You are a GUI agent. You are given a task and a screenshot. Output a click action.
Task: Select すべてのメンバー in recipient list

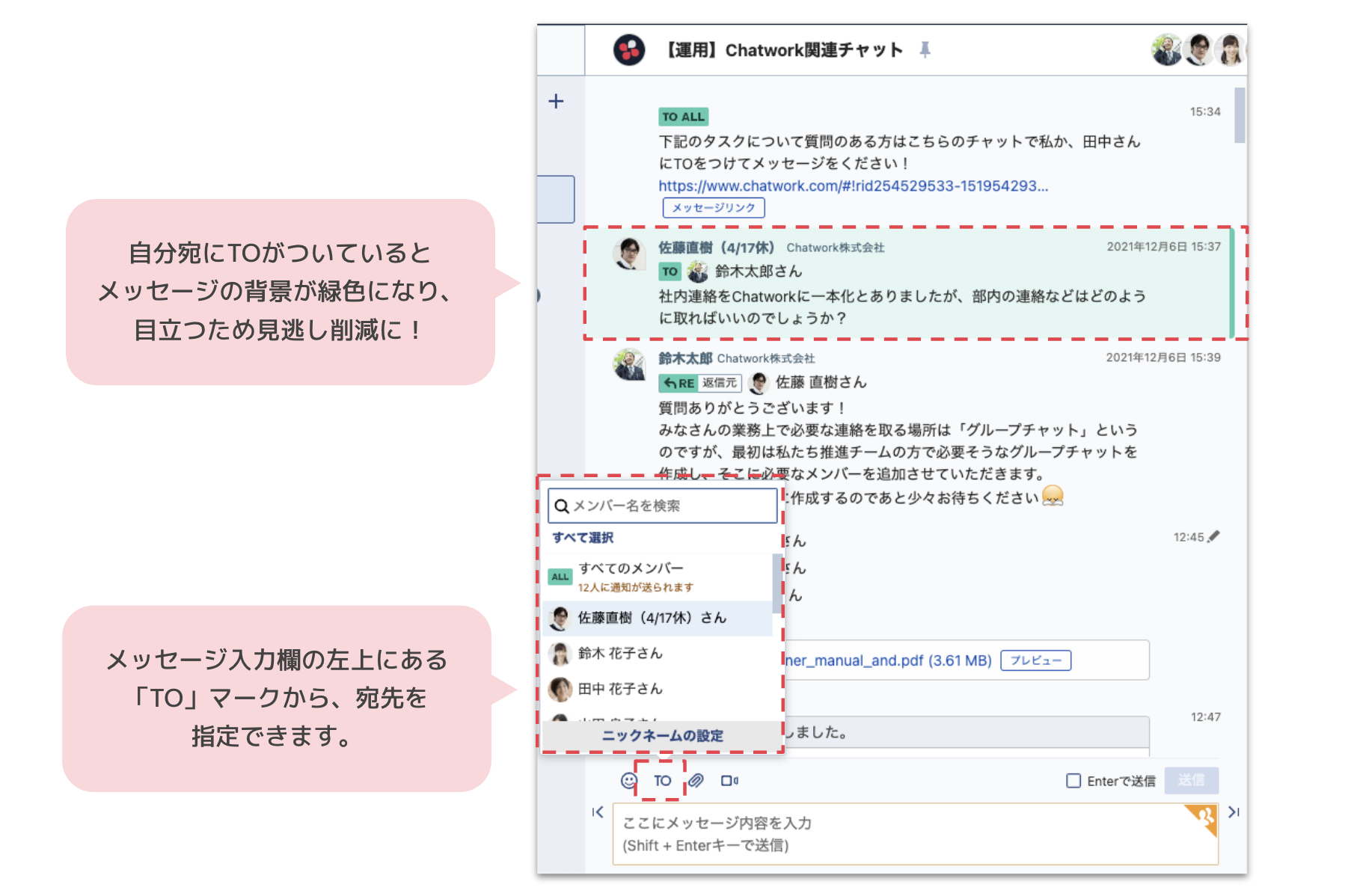(657, 577)
